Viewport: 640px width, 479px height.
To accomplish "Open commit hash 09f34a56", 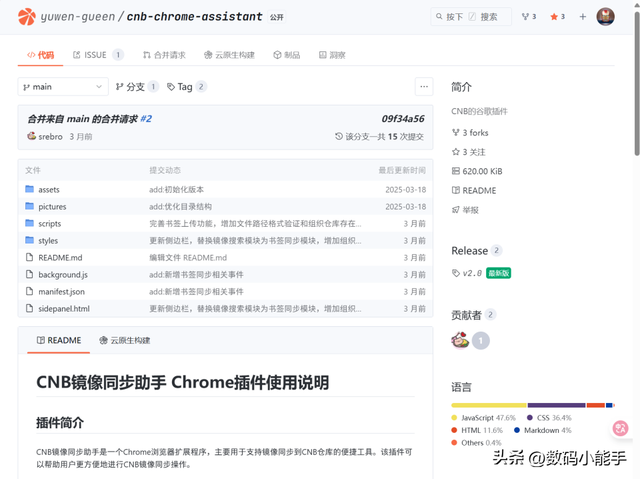I will pos(403,119).
